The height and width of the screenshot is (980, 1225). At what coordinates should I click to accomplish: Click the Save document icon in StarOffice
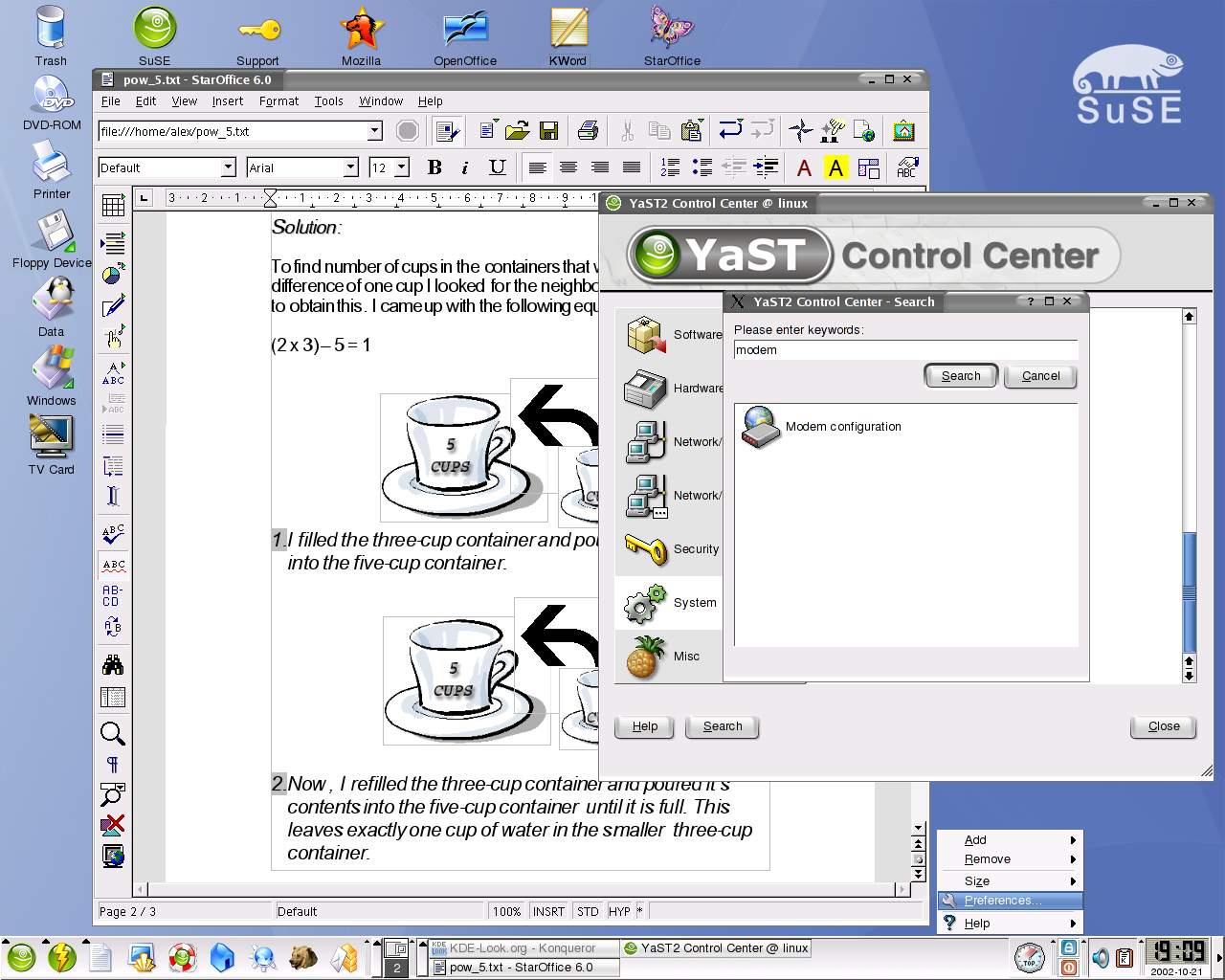(x=548, y=131)
